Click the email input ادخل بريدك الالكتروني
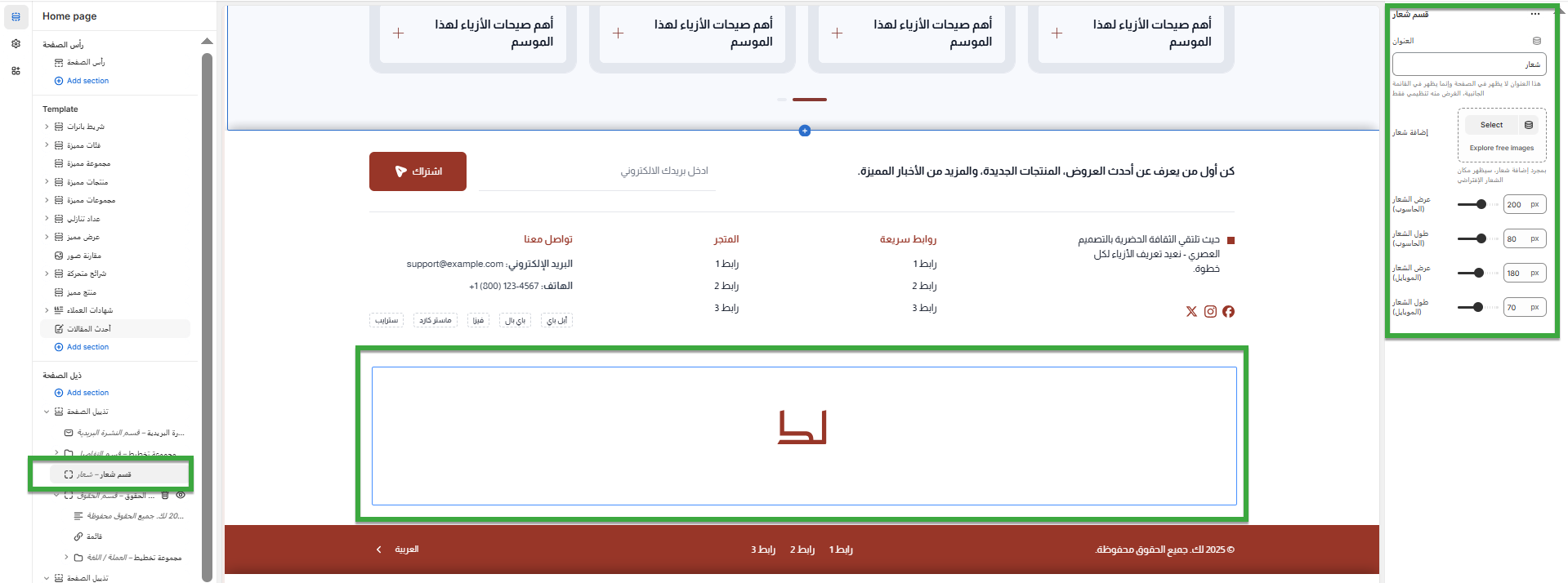Image resolution: width=1568 pixels, height=583 pixels. (x=596, y=171)
